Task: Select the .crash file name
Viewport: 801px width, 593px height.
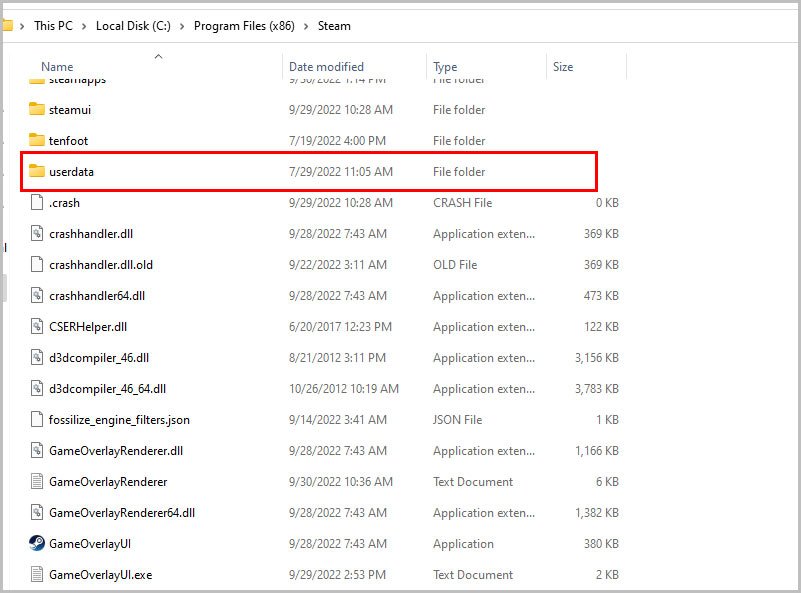Action: pos(64,203)
